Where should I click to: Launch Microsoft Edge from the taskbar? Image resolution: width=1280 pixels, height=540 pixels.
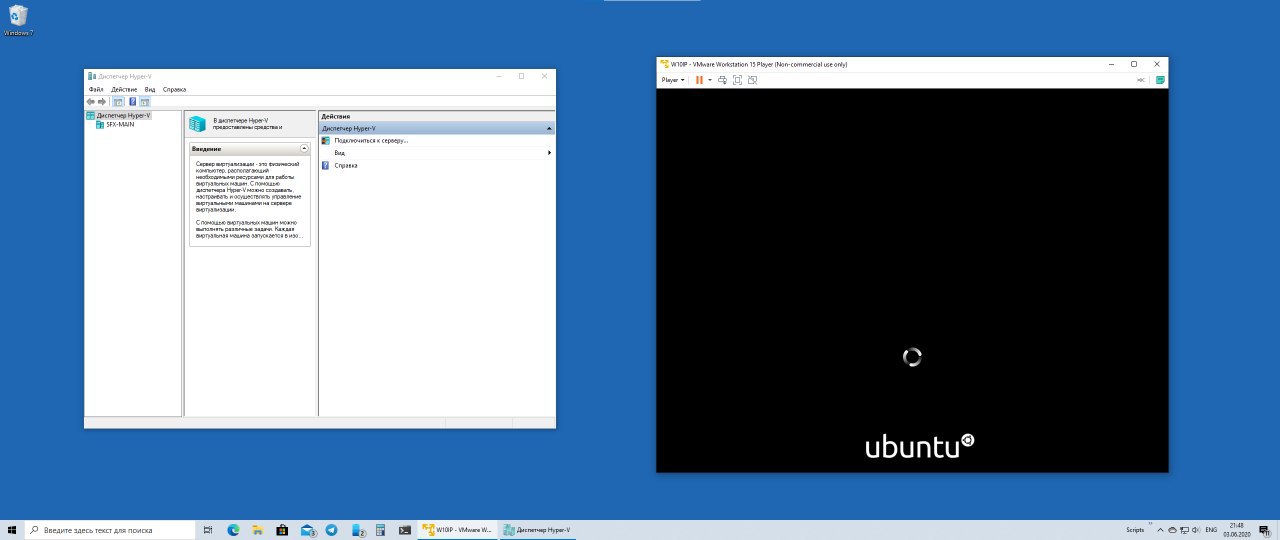click(233, 529)
